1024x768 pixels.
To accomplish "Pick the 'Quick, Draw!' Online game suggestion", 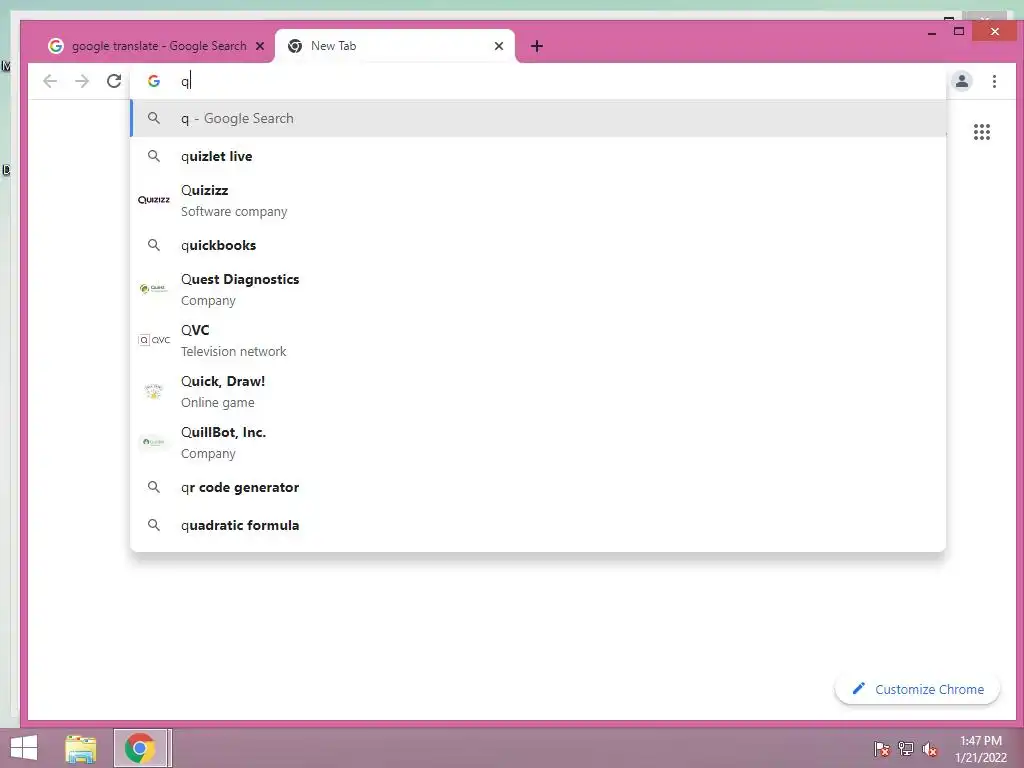I will 538,391.
